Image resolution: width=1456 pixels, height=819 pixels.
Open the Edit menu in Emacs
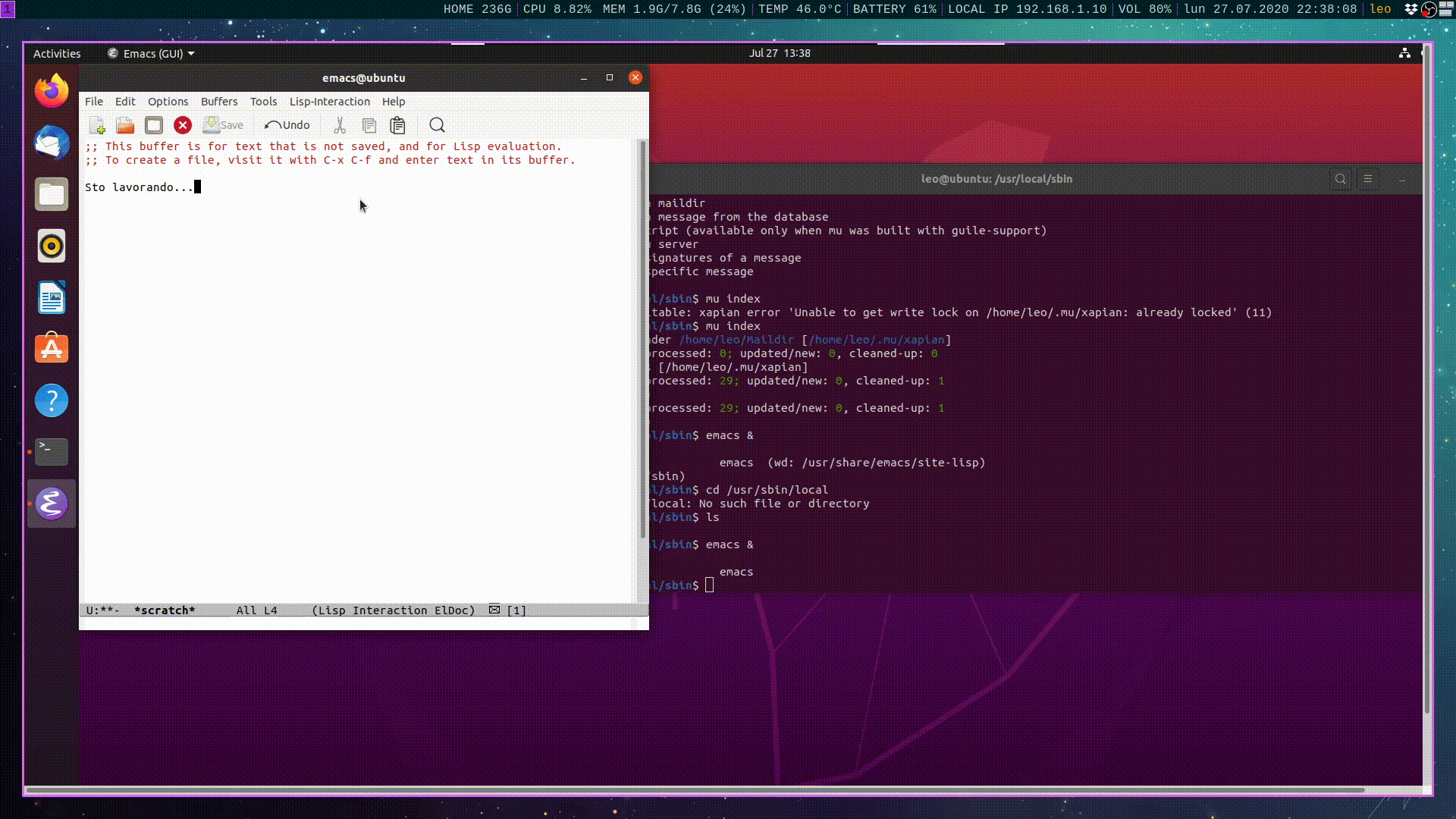pyautogui.click(x=125, y=102)
